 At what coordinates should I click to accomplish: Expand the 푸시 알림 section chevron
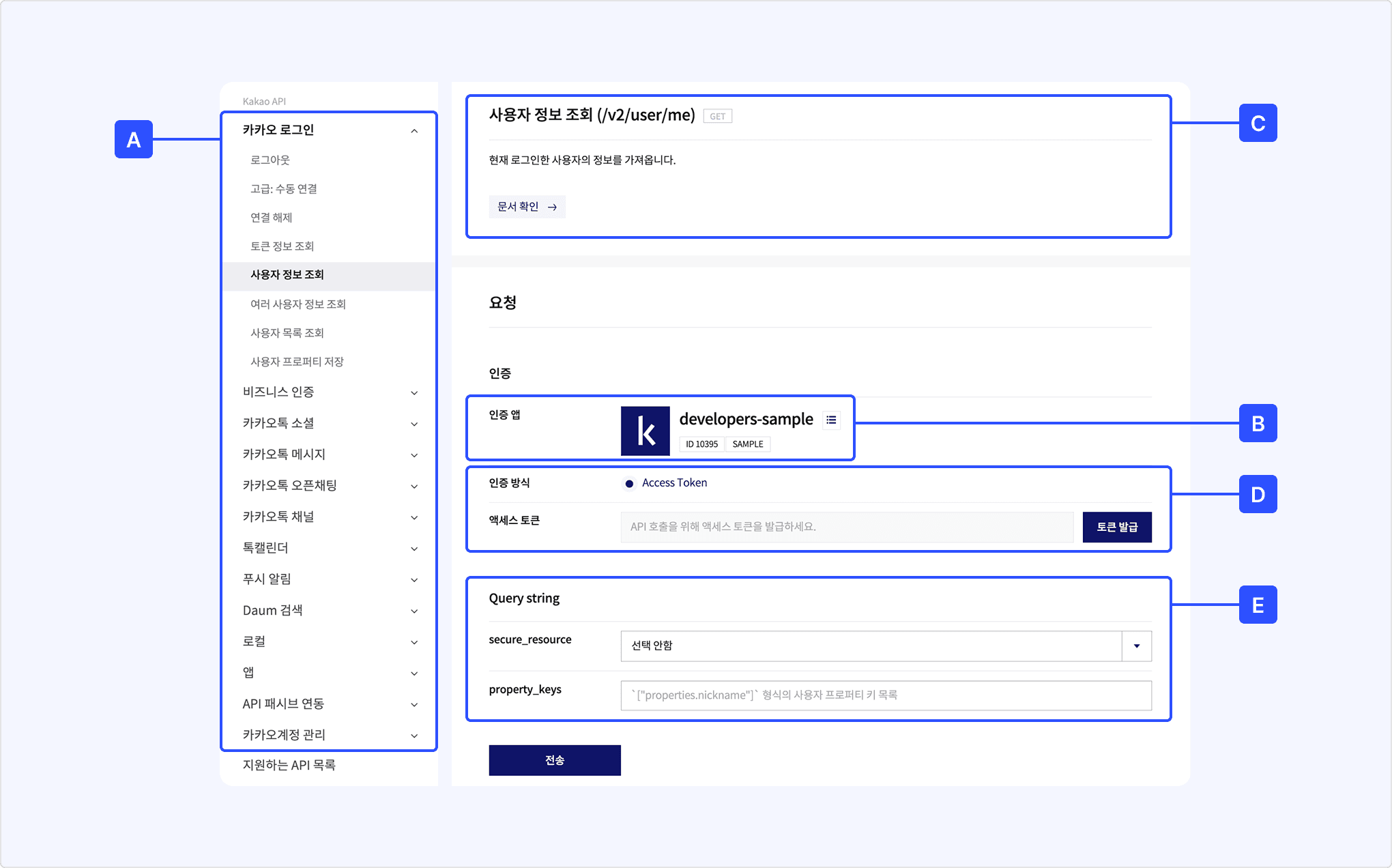pos(414,580)
